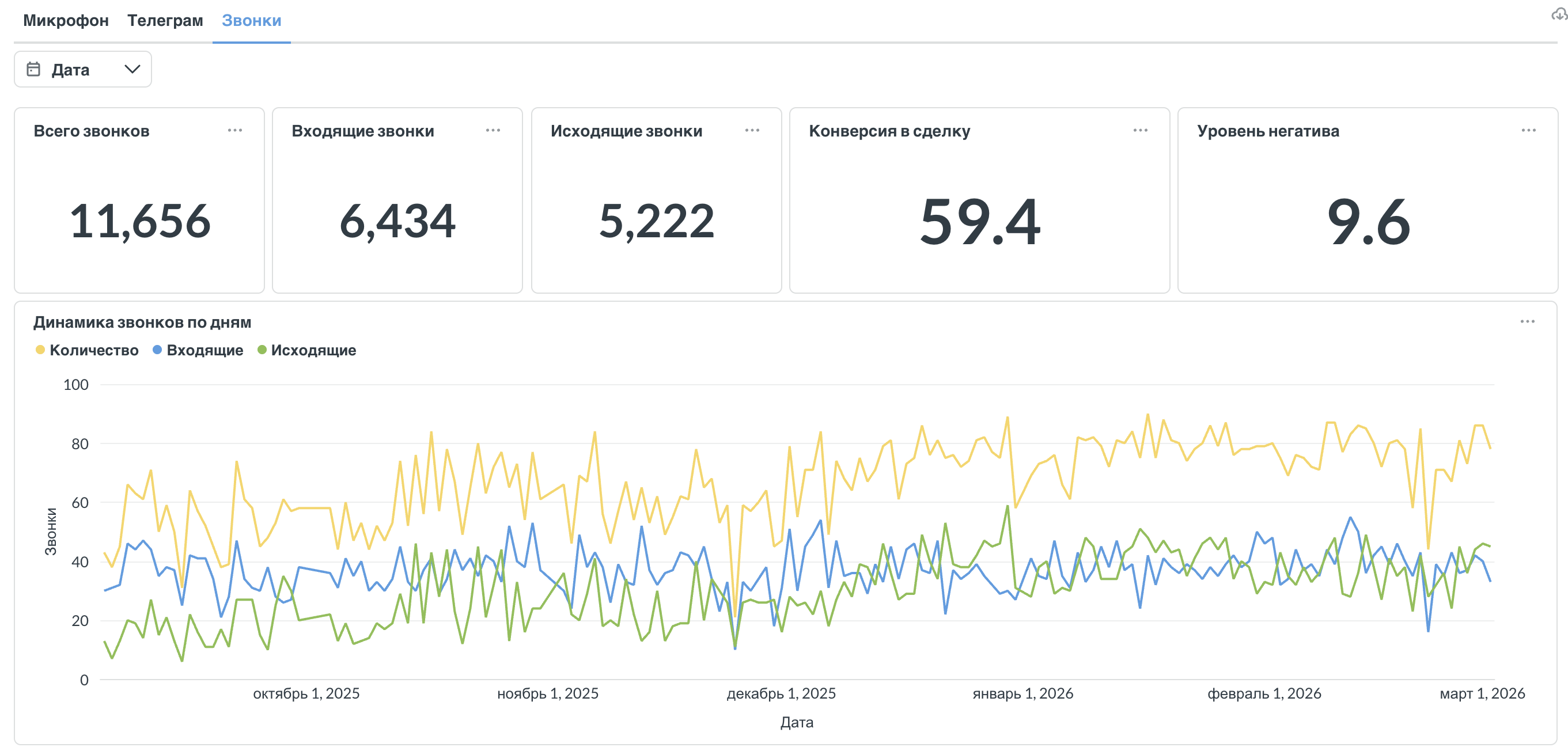Click the chevron arrow on Дата filter
The width and height of the screenshot is (1568, 751).
132,69
